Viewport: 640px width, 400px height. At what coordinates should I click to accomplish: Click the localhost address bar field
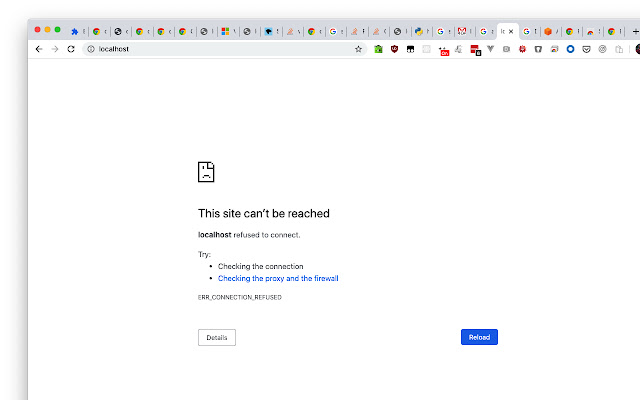pos(224,49)
